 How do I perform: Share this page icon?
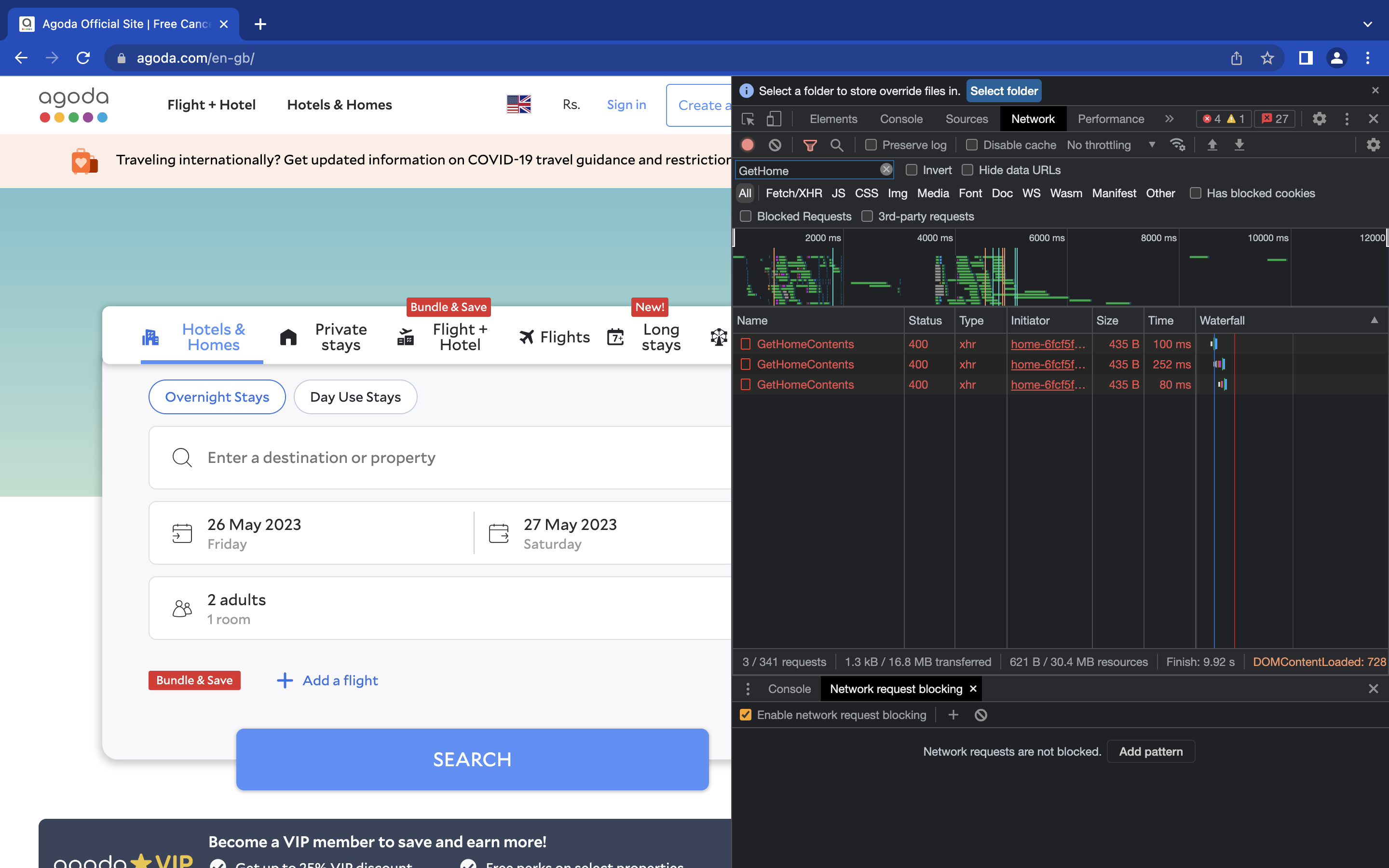(1237, 58)
